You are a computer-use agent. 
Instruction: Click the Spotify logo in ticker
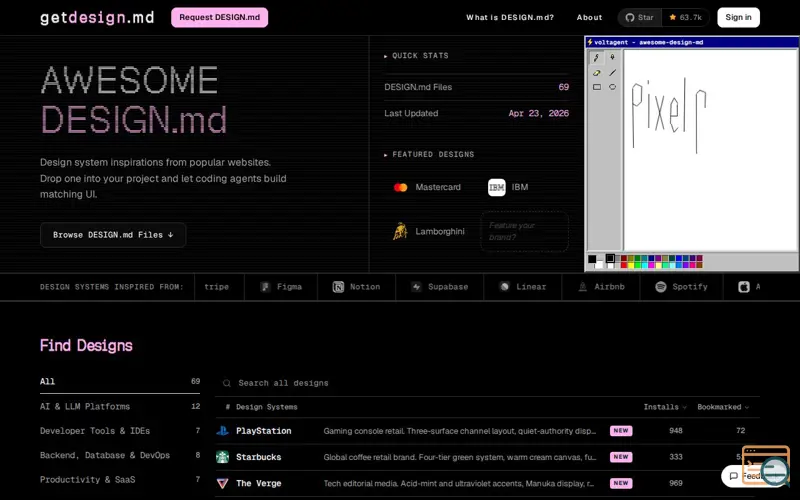661,287
